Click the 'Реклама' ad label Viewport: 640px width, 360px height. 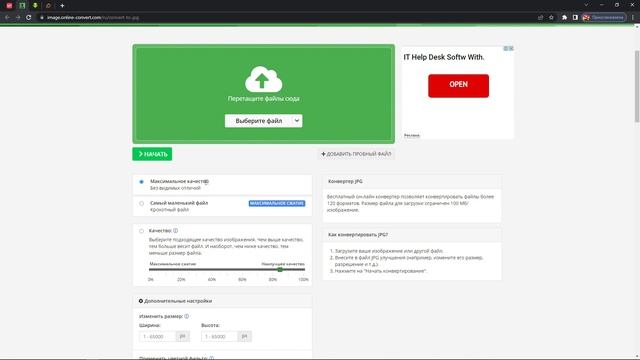coord(411,136)
